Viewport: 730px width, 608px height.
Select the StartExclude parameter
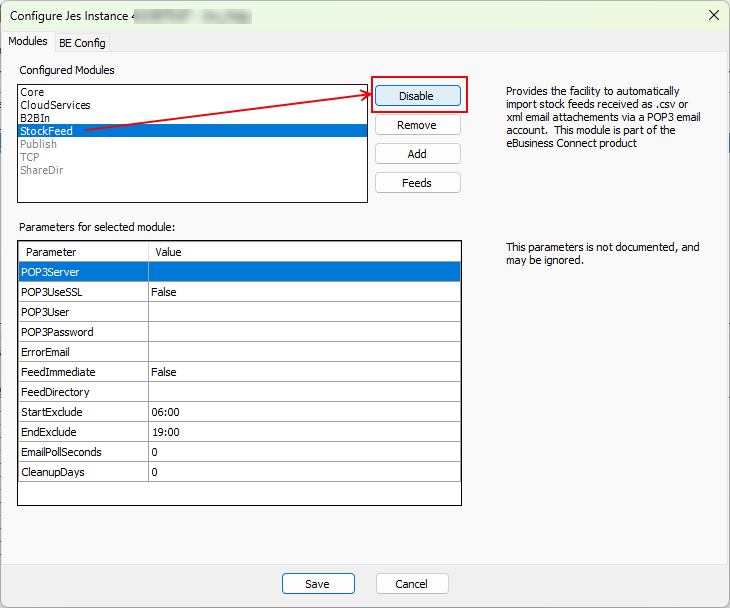coord(83,412)
